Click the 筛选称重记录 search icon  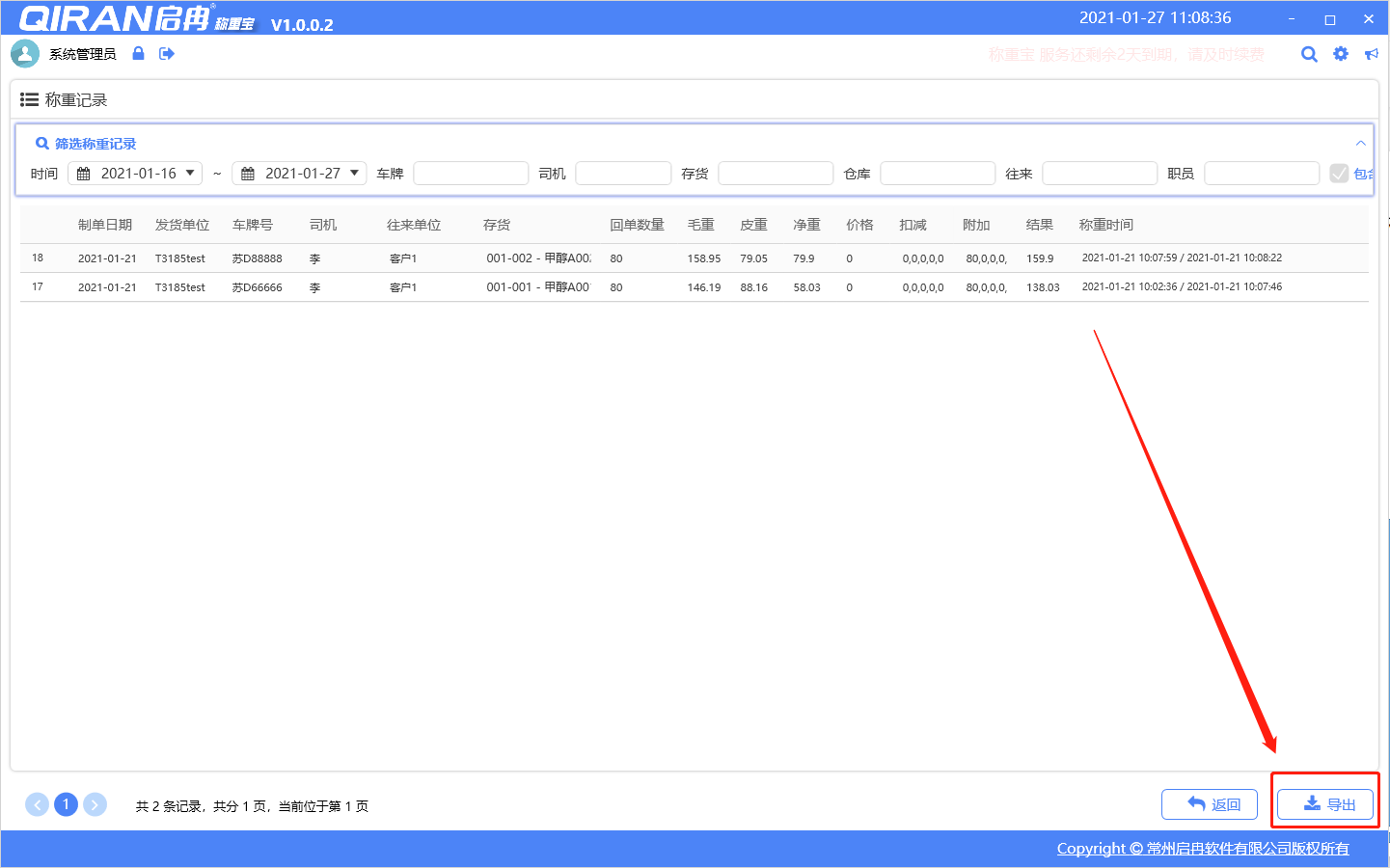click(x=41, y=144)
